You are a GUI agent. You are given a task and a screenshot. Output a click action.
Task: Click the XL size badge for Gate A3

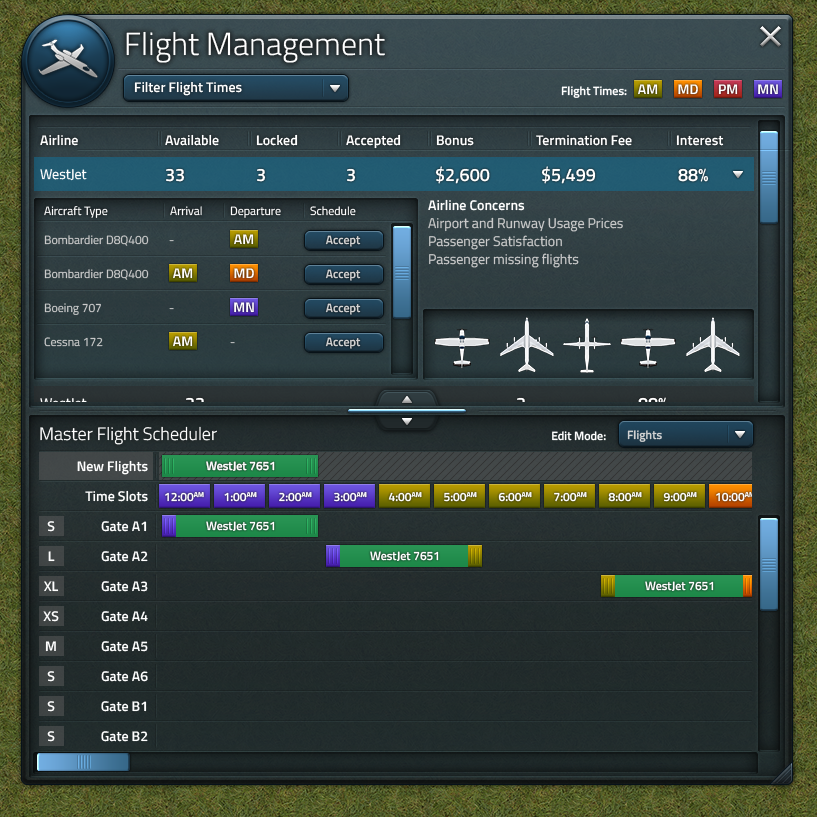click(x=51, y=586)
